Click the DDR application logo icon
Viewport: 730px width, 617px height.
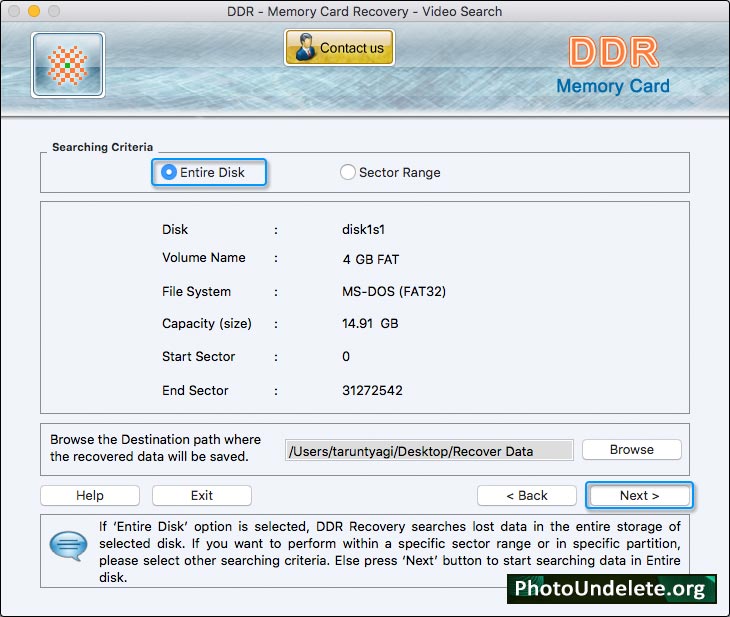[68, 65]
